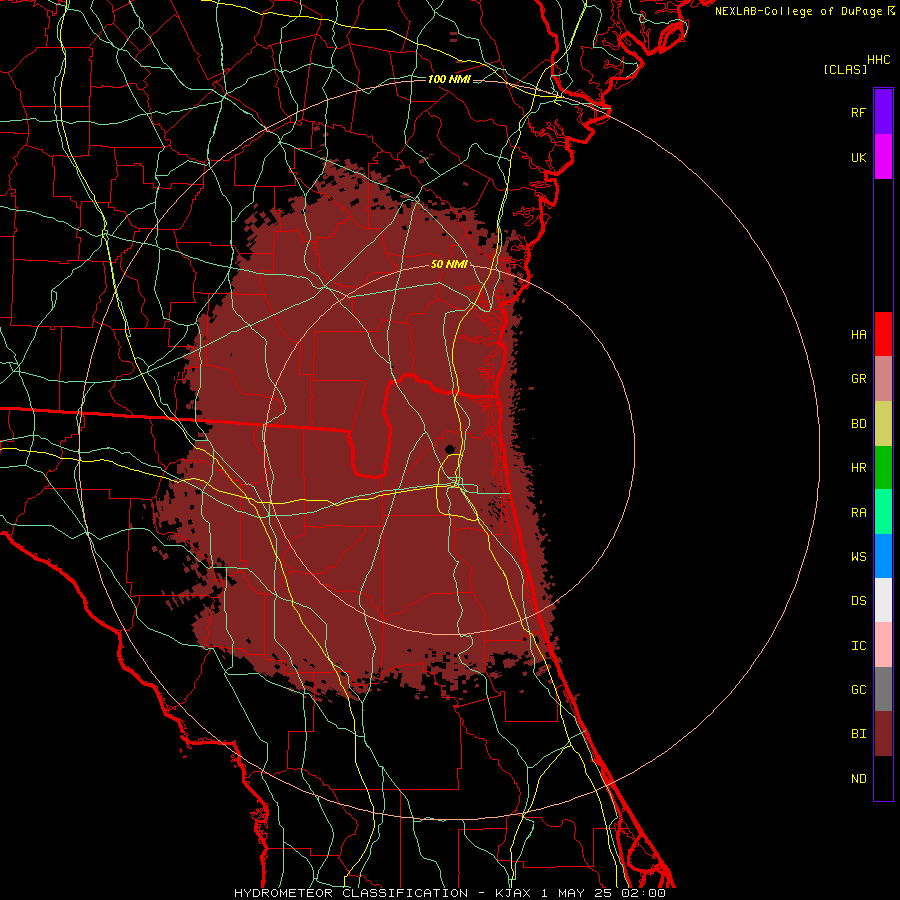Click the 'HR' legend label
This screenshot has width=900, height=900.
(x=858, y=468)
